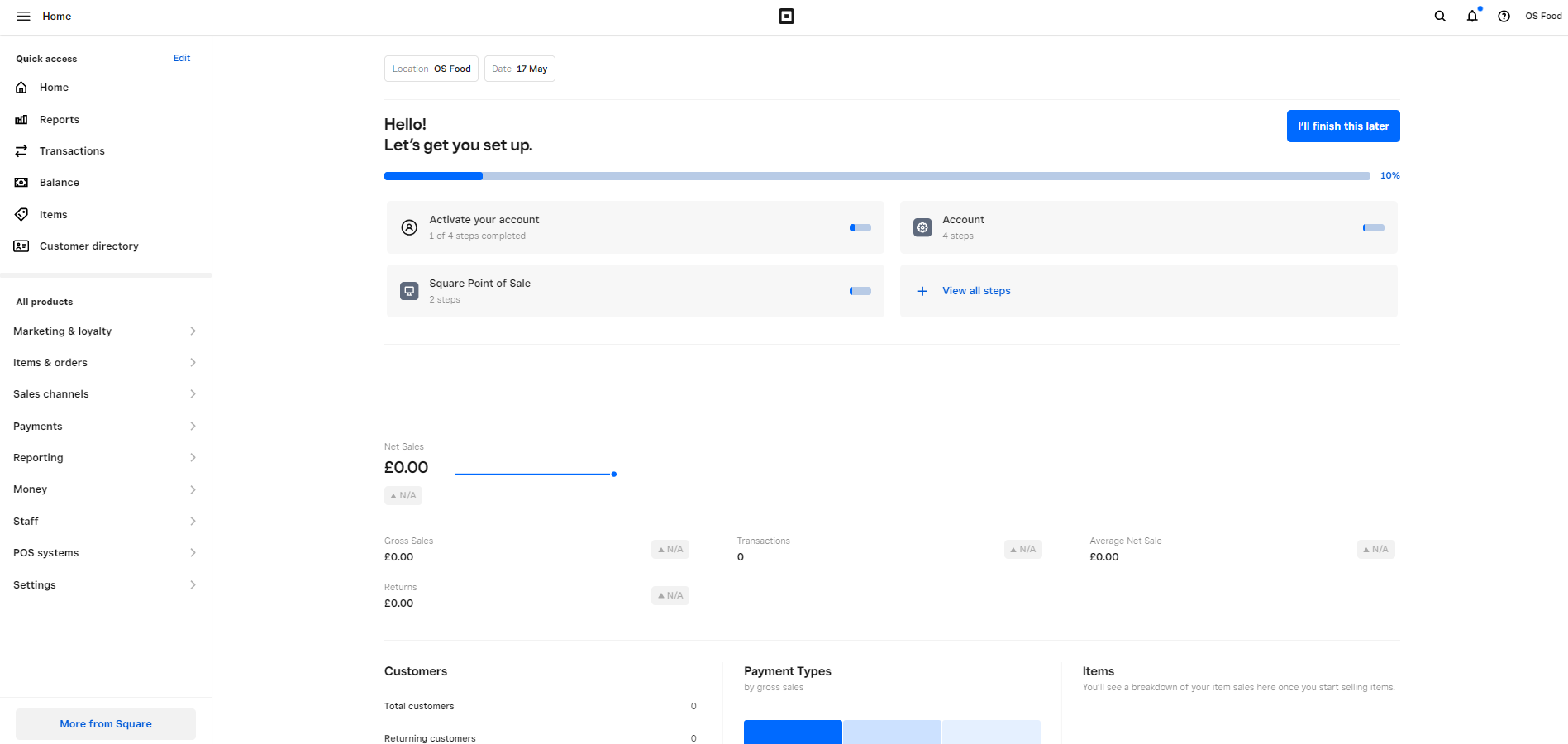Click the Reports bar chart icon
The height and width of the screenshot is (744, 1568).
[21, 120]
